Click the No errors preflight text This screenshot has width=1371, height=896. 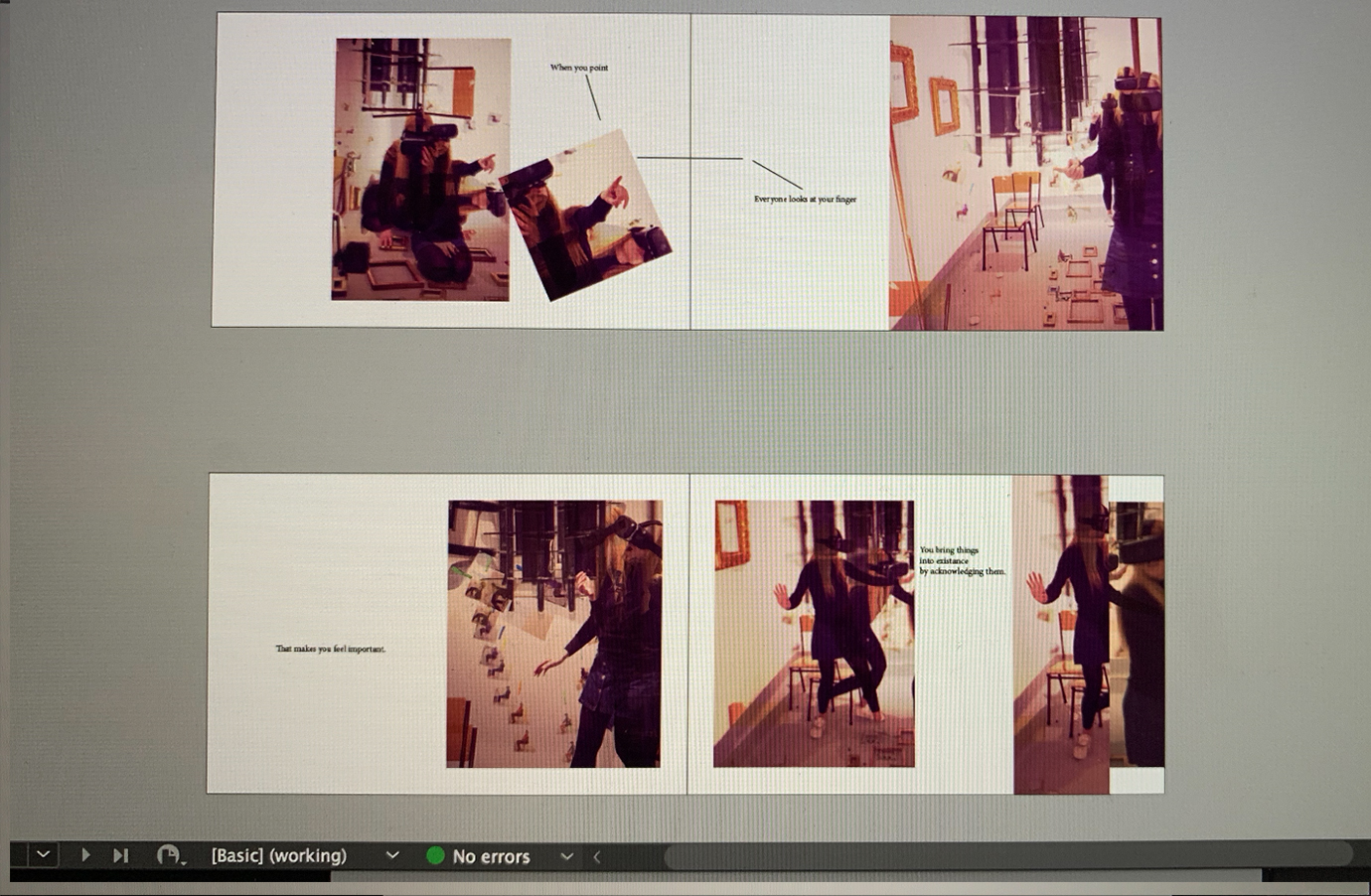pos(491,856)
